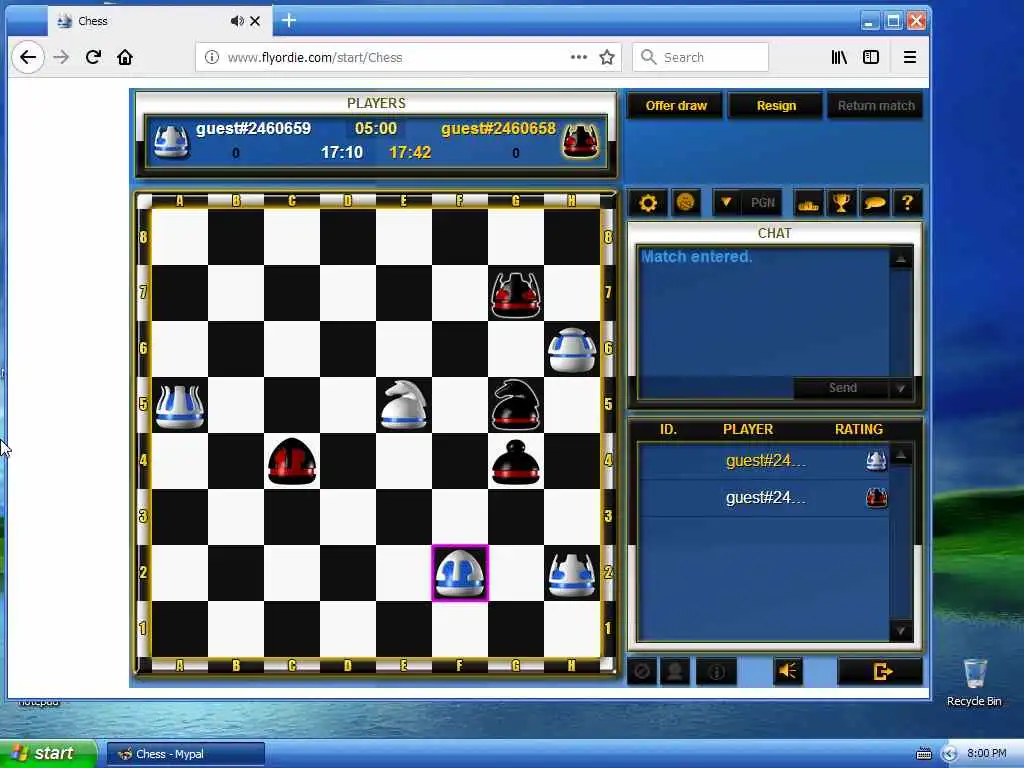Select white knight on E5
The height and width of the screenshot is (768, 1024).
click(404, 405)
